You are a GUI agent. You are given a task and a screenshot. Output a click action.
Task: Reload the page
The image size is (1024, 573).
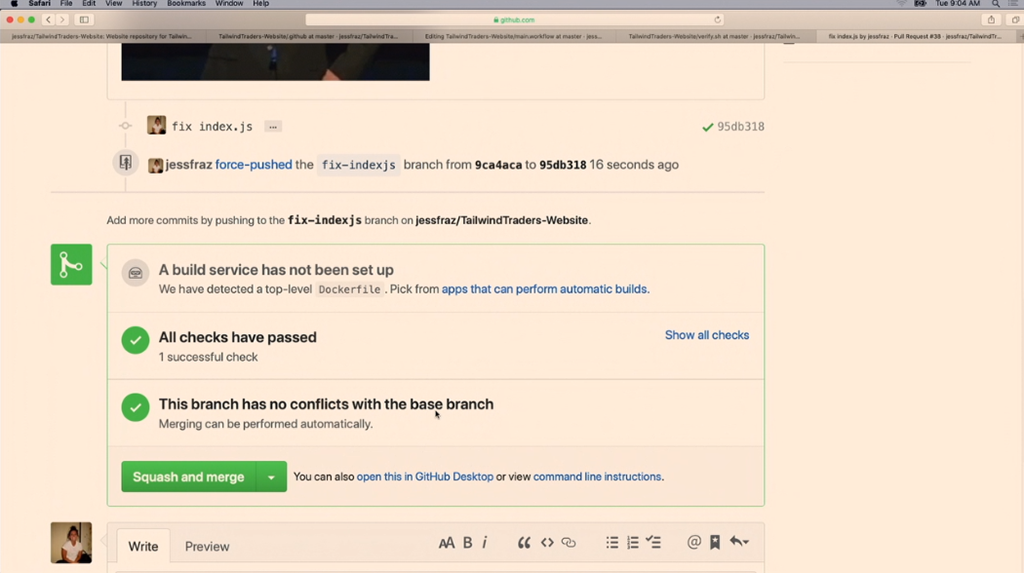(717, 20)
